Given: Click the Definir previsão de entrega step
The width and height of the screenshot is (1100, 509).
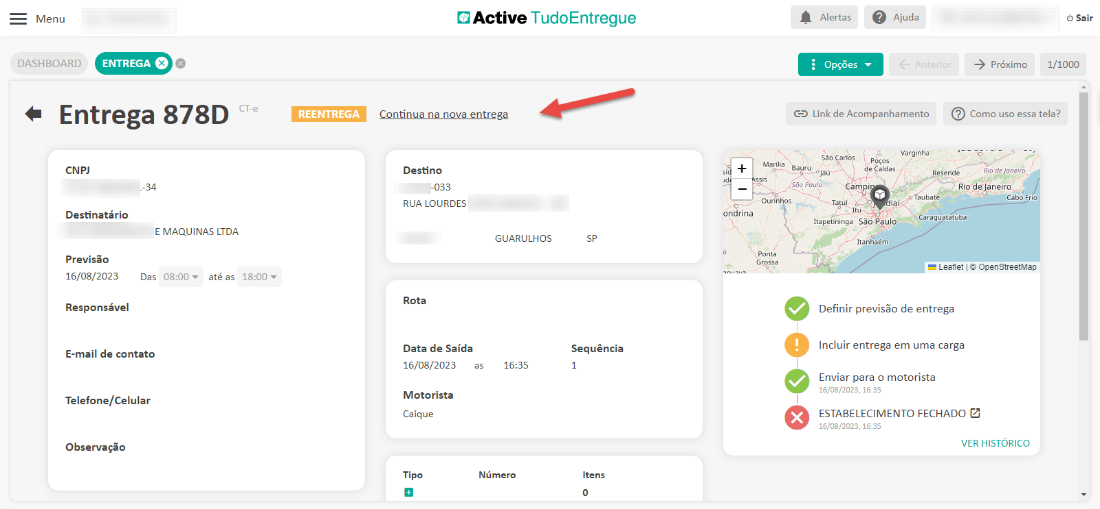Looking at the screenshot, I should [x=886, y=308].
